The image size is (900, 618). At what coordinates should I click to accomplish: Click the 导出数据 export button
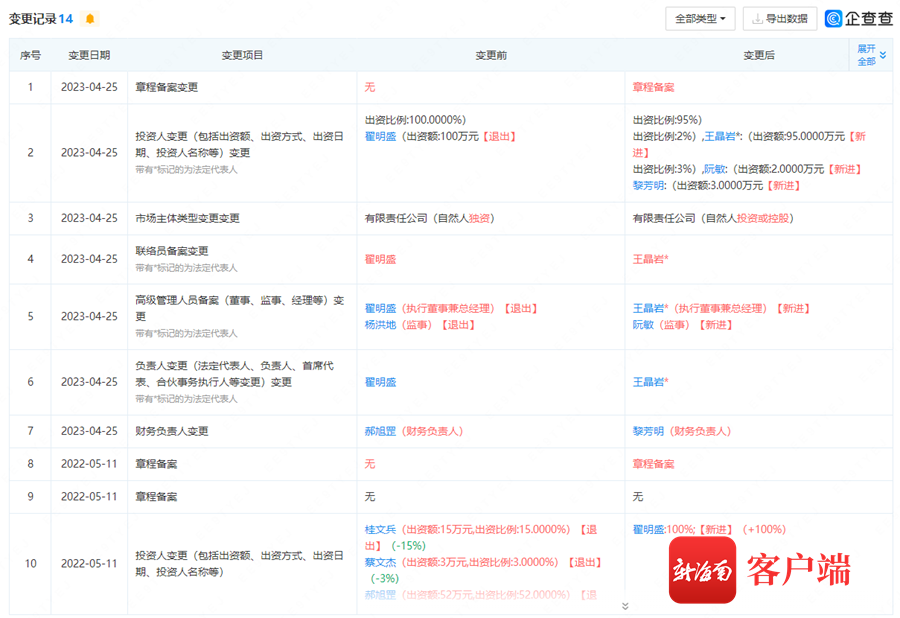click(x=780, y=19)
